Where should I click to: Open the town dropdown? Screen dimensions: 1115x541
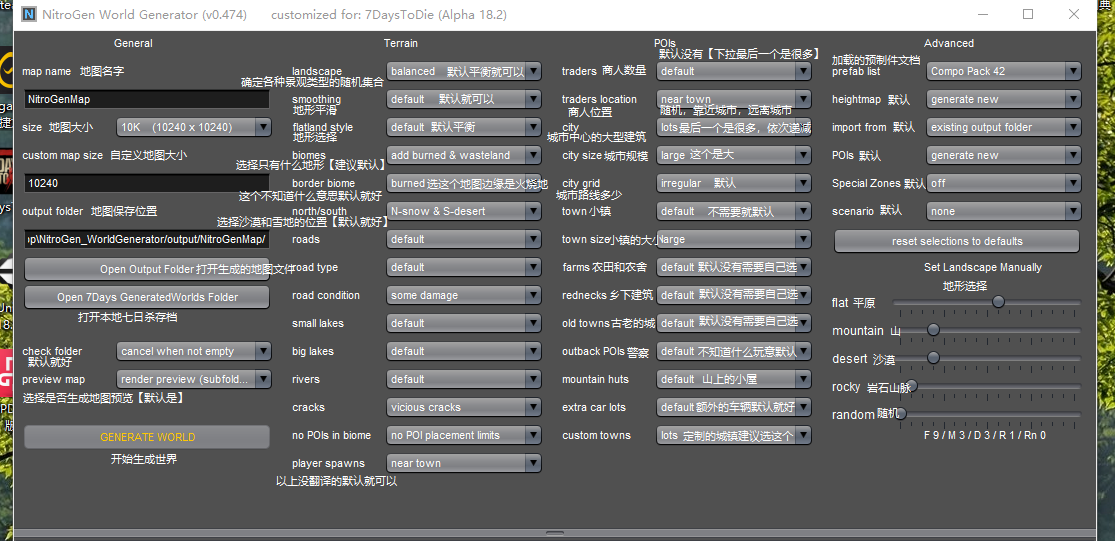click(x=735, y=211)
